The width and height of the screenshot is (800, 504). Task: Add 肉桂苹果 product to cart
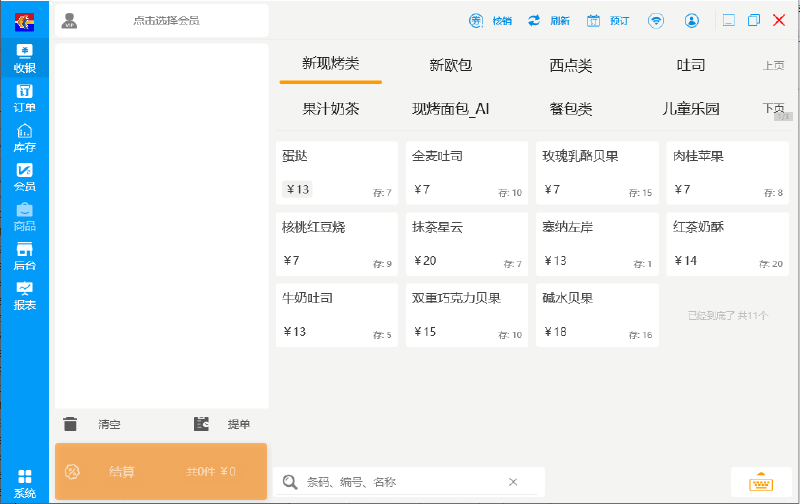[728, 173]
